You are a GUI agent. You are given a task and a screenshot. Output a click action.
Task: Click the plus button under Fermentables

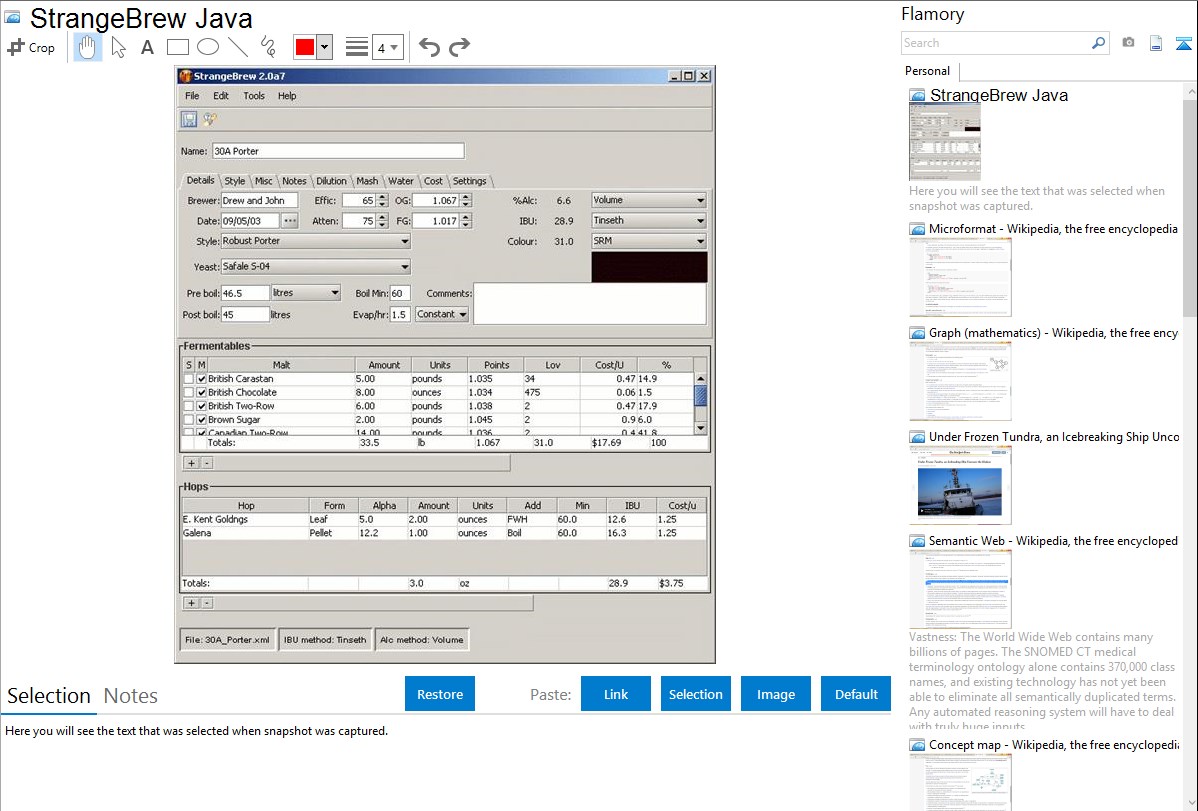click(x=191, y=462)
